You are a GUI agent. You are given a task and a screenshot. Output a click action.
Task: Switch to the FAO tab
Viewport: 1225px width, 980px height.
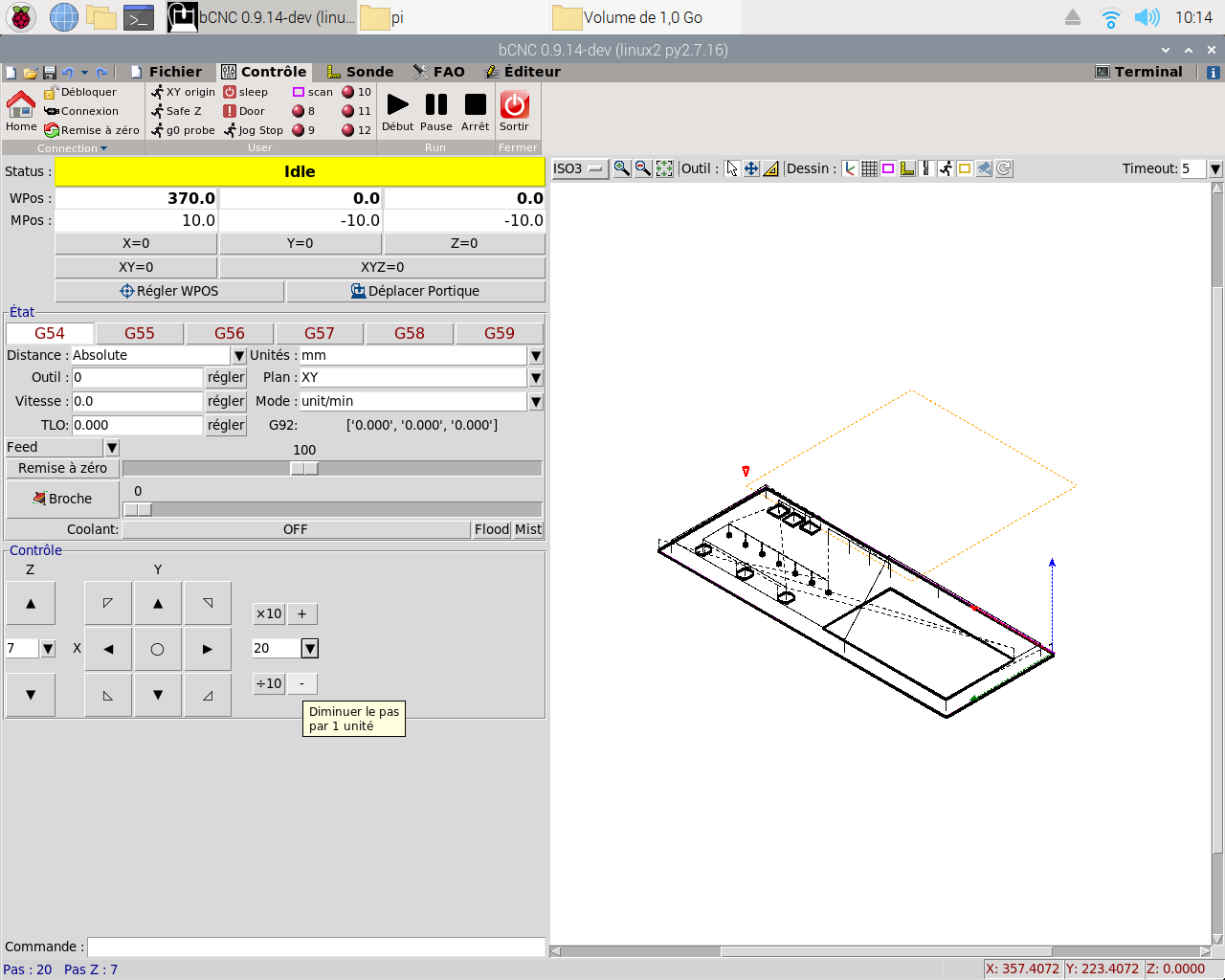point(439,72)
